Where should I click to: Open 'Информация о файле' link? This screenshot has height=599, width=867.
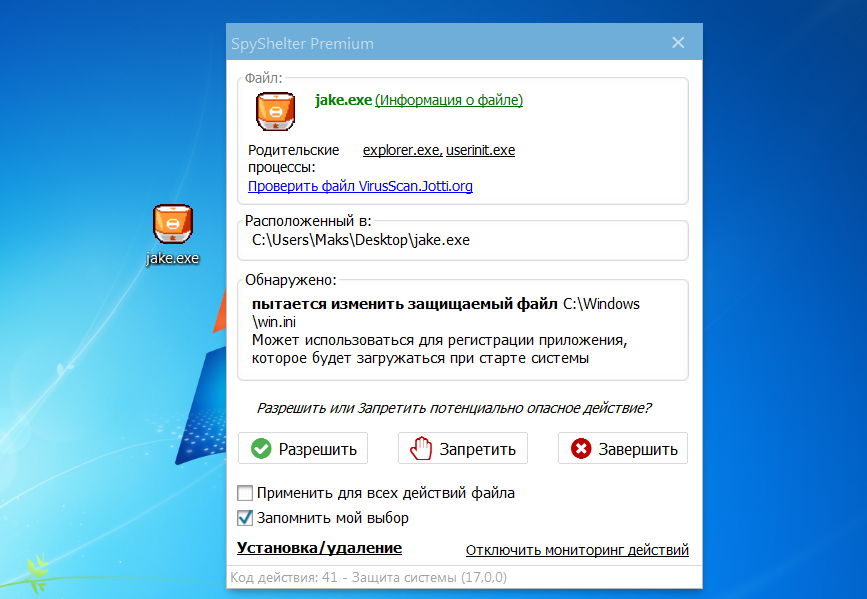448,100
